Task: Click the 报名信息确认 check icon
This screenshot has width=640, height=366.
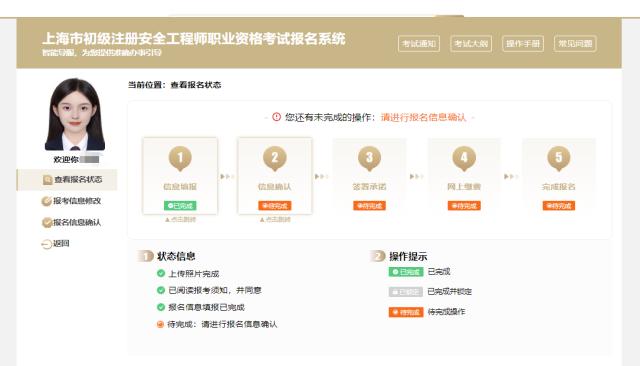Action: [47, 222]
